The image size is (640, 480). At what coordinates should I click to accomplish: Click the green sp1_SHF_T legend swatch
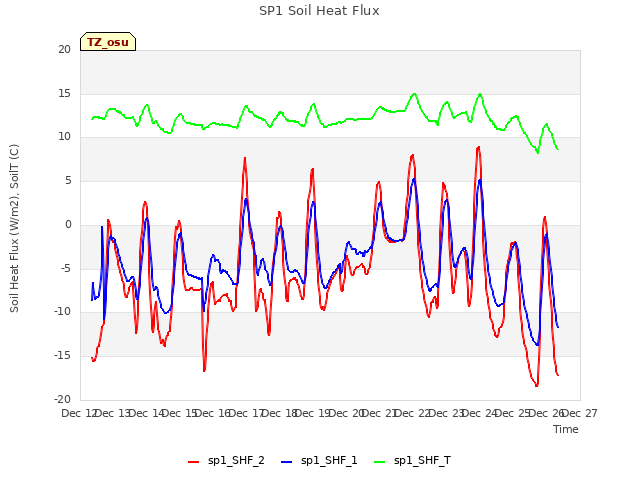pyautogui.click(x=380, y=462)
